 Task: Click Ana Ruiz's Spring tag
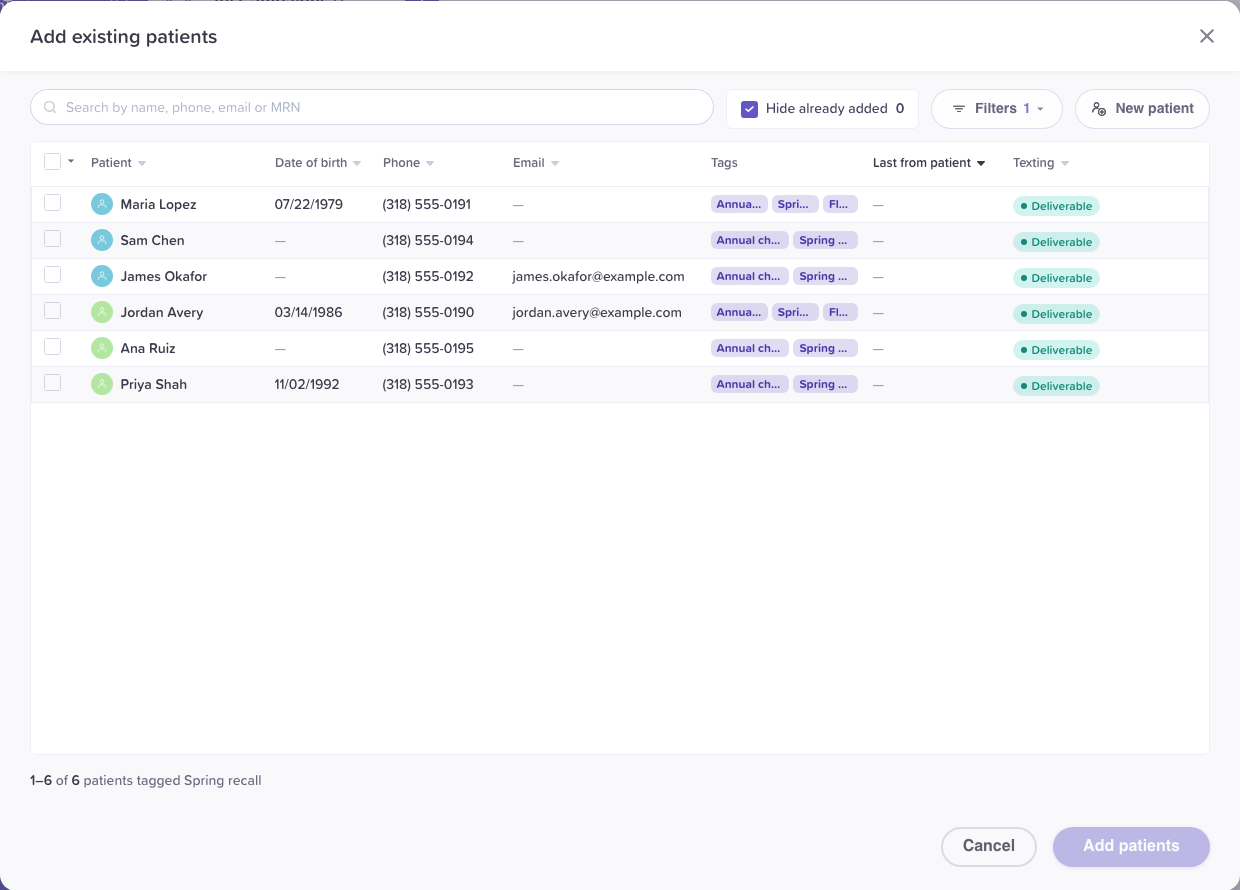tap(825, 348)
